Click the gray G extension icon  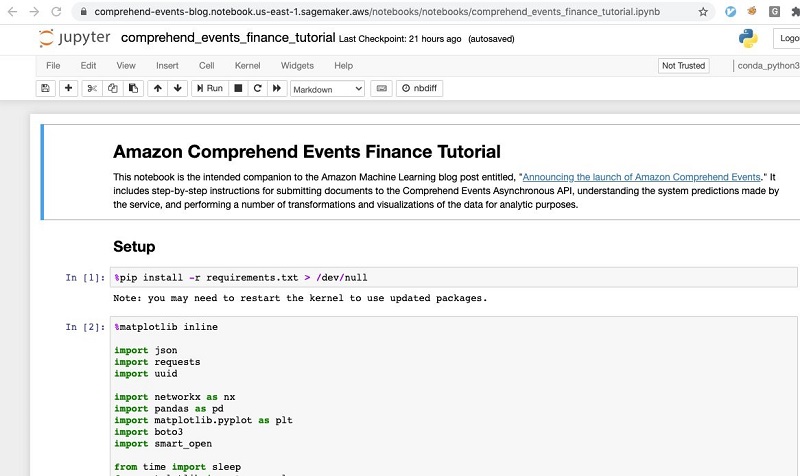point(774,11)
